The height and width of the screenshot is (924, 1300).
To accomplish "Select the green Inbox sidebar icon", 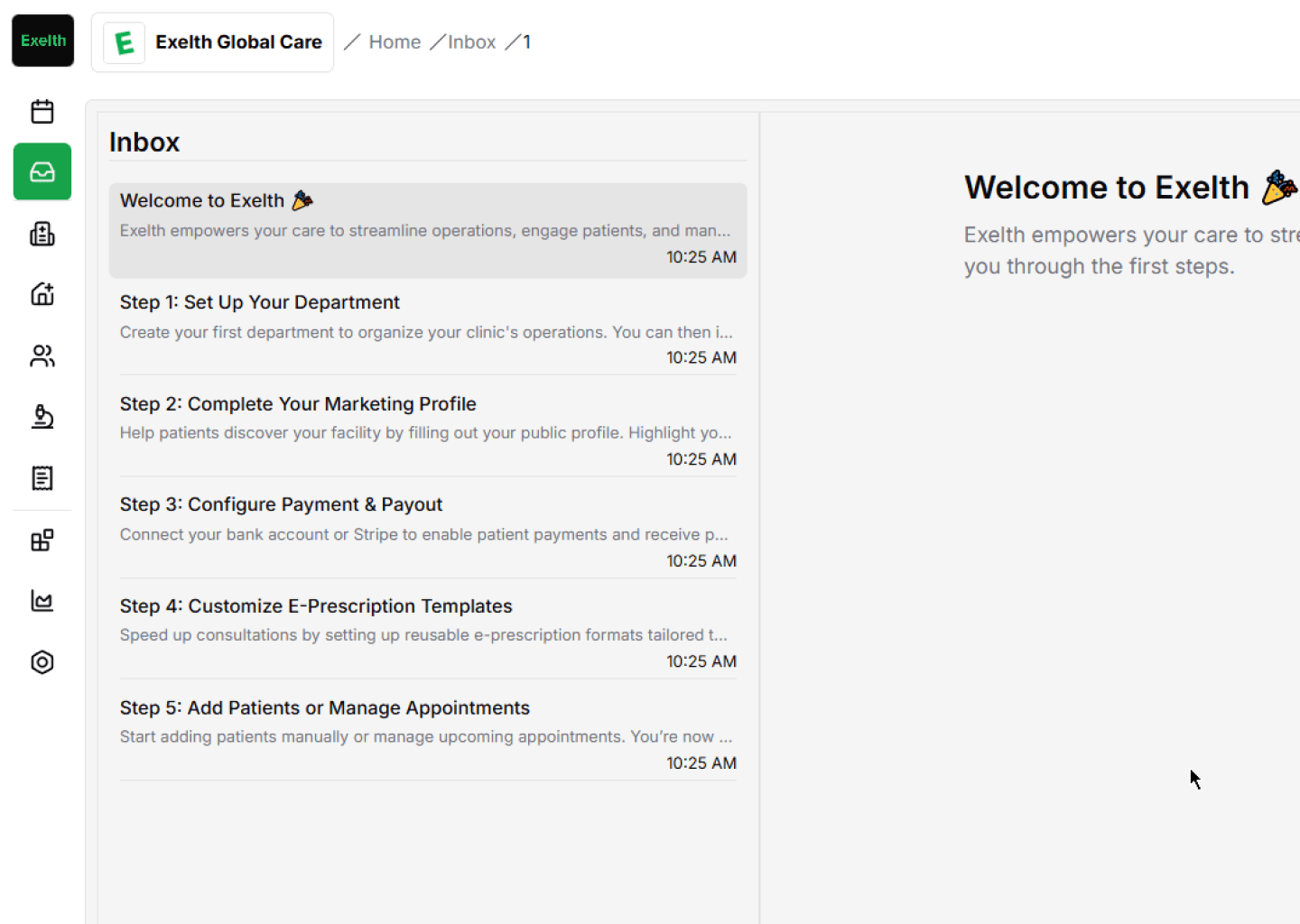I will pyautogui.click(x=42, y=171).
